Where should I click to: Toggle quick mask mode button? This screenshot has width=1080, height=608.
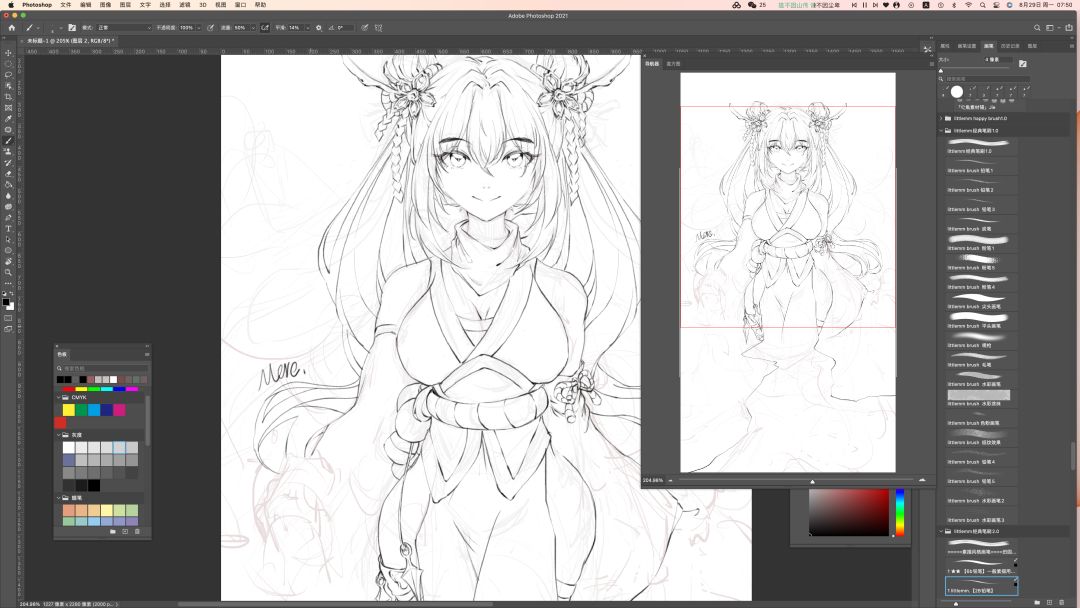[8, 318]
